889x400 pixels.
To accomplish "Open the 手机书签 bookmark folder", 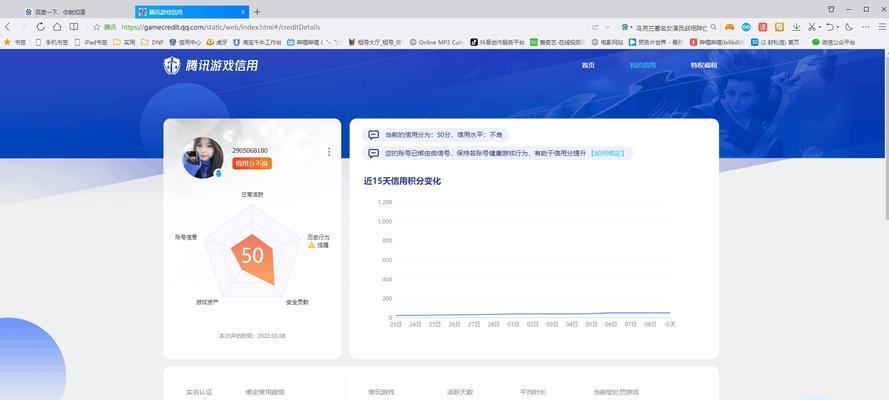I will point(50,42).
